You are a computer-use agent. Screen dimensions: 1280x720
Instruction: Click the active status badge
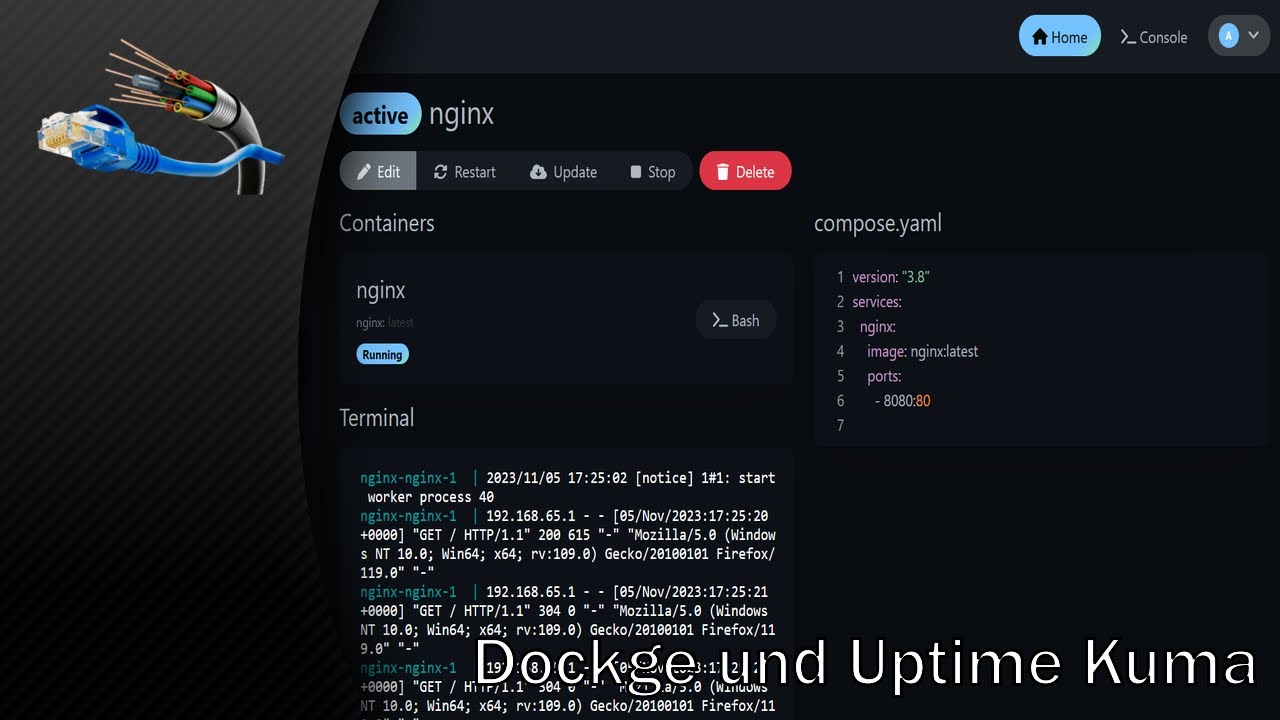tap(380, 115)
